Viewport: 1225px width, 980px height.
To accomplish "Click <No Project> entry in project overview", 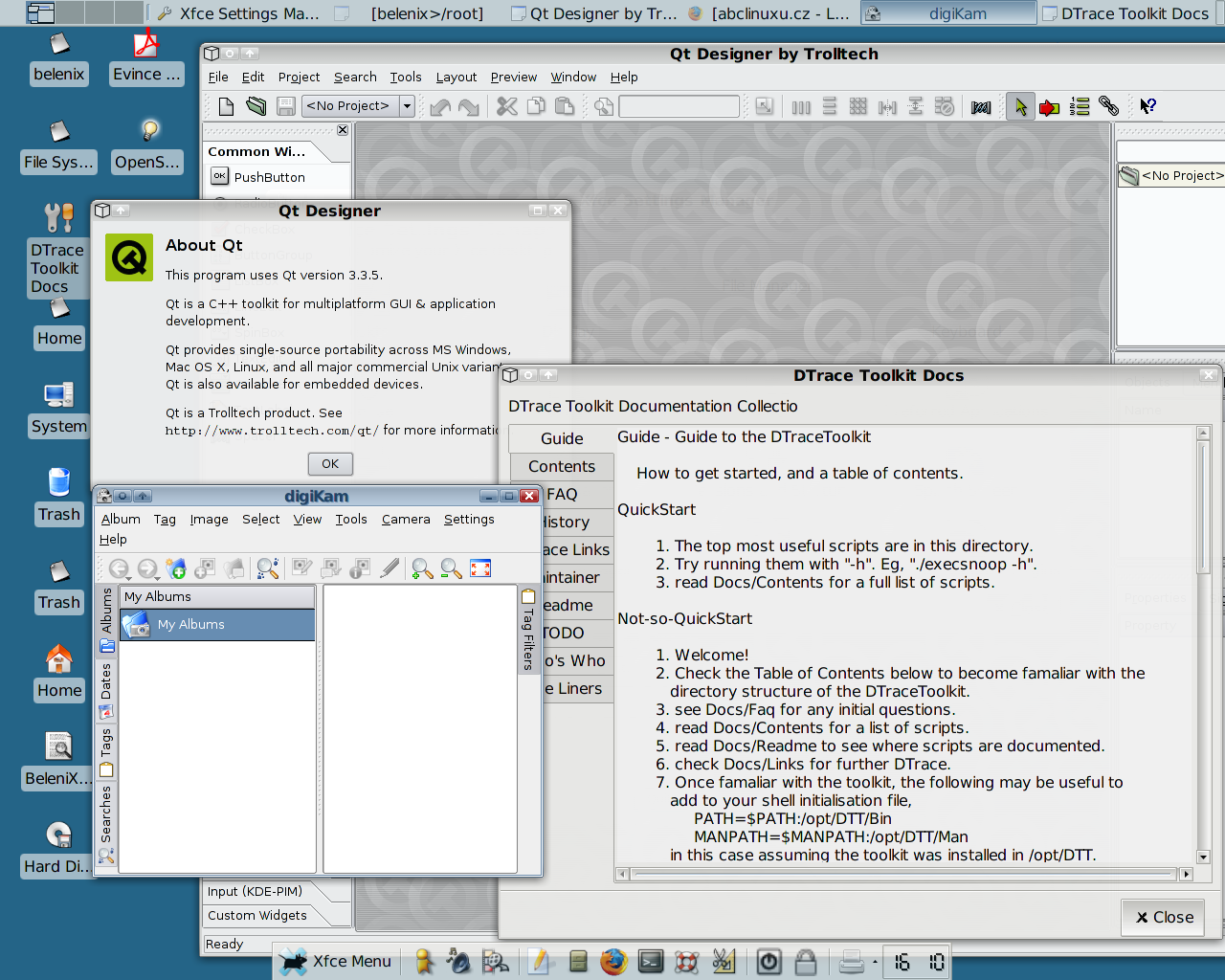I will coord(1173,175).
